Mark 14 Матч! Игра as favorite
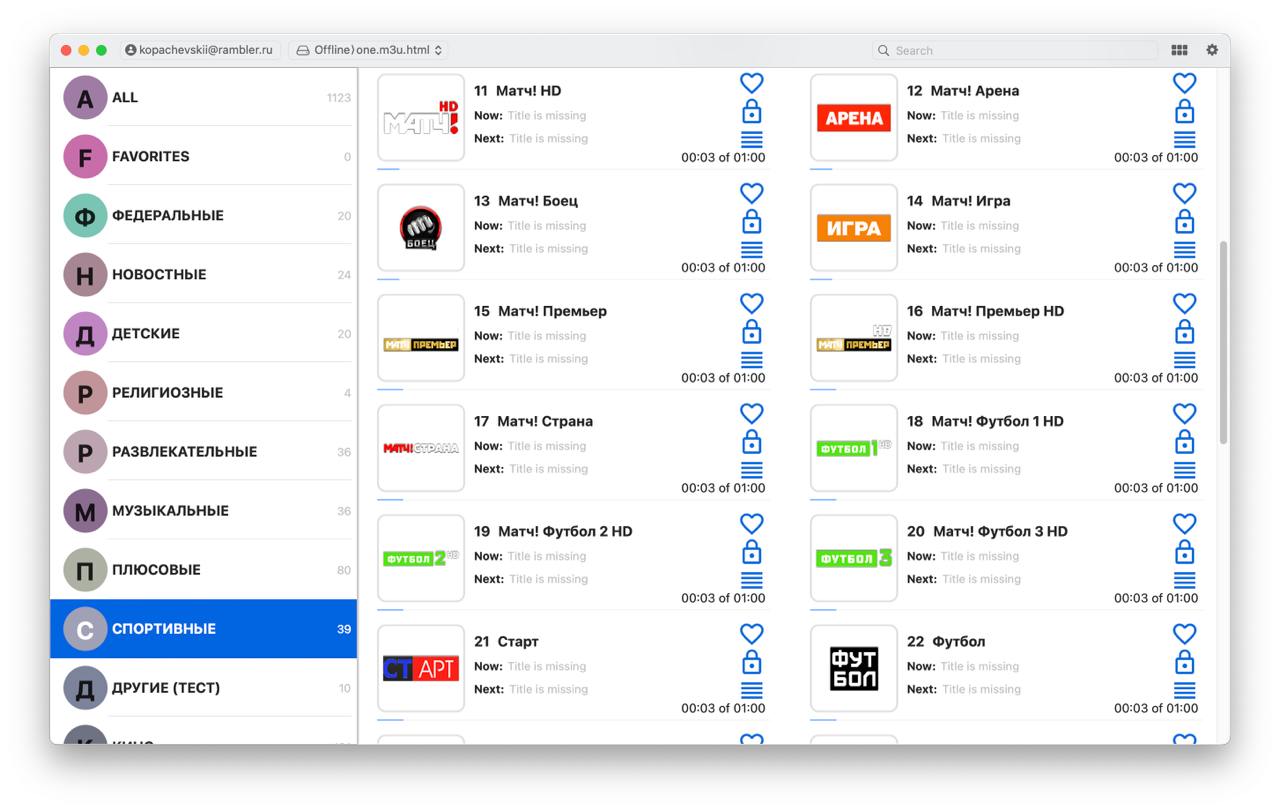This screenshot has width=1280, height=810. coord(1185,193)
